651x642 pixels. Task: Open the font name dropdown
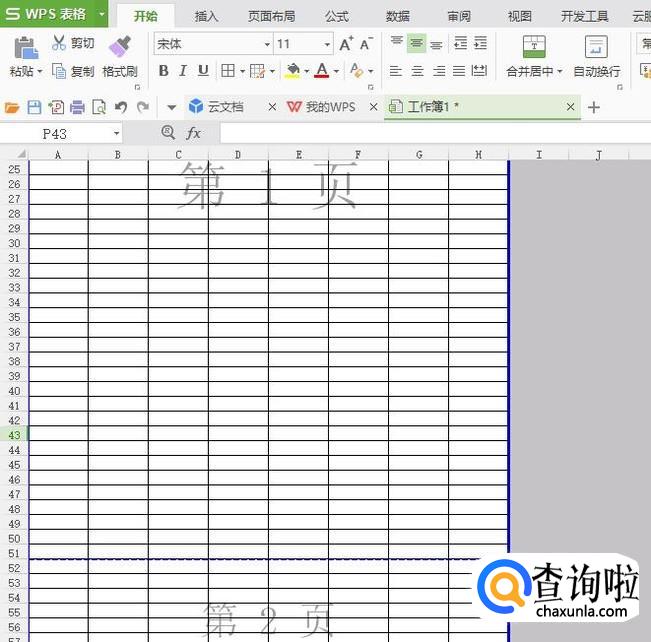click(267, 44)
